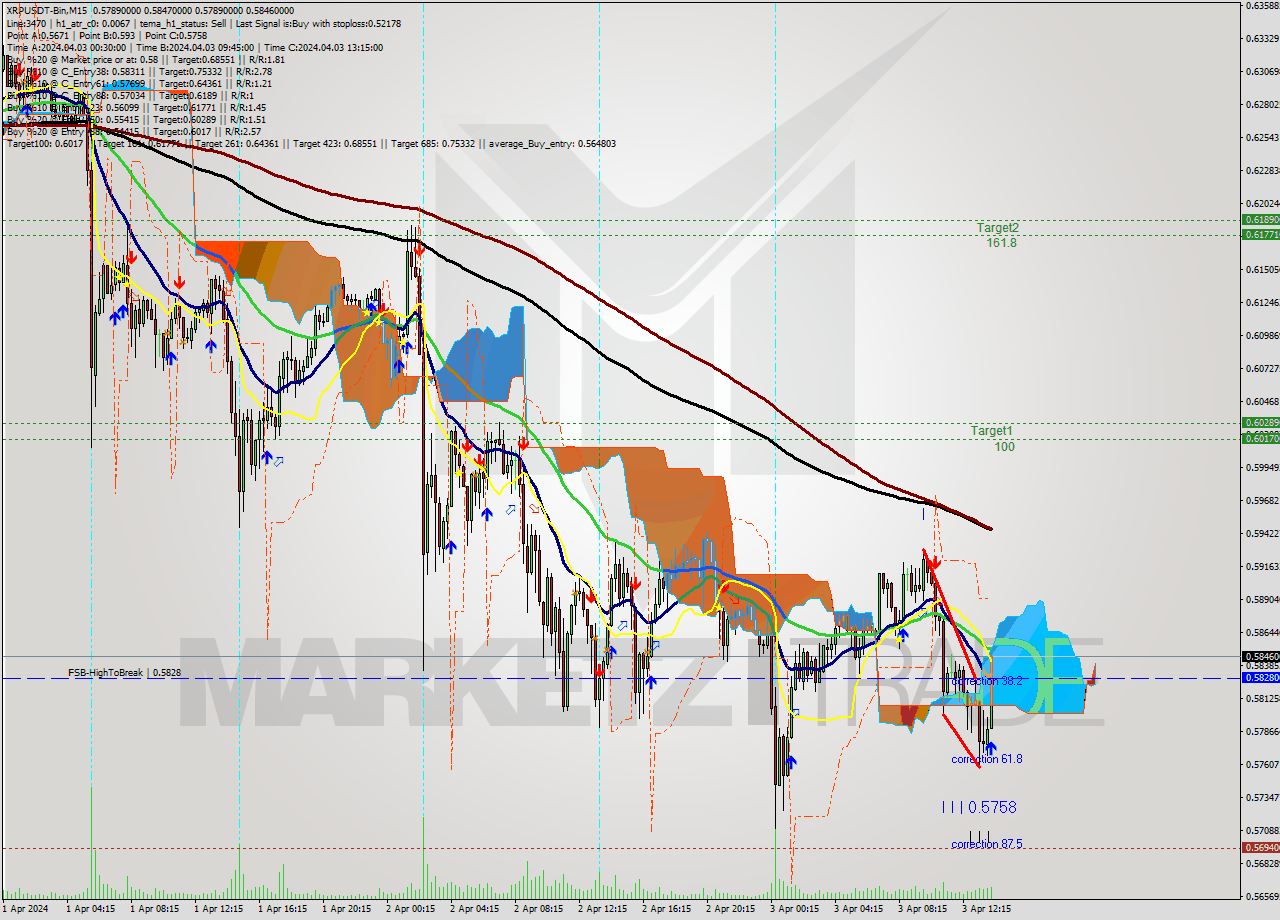Click the 0.57347 price axis value
1280x920 pixels.
pyautogui.click(x=1262, y=798)
